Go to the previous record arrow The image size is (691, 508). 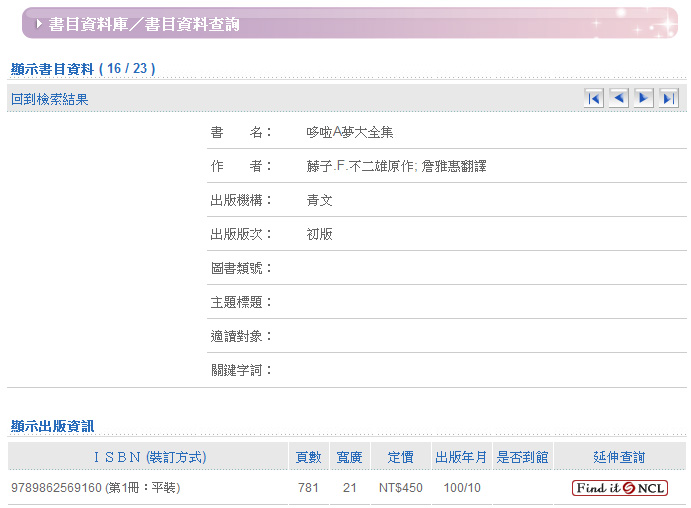click(x=619, y=98)
